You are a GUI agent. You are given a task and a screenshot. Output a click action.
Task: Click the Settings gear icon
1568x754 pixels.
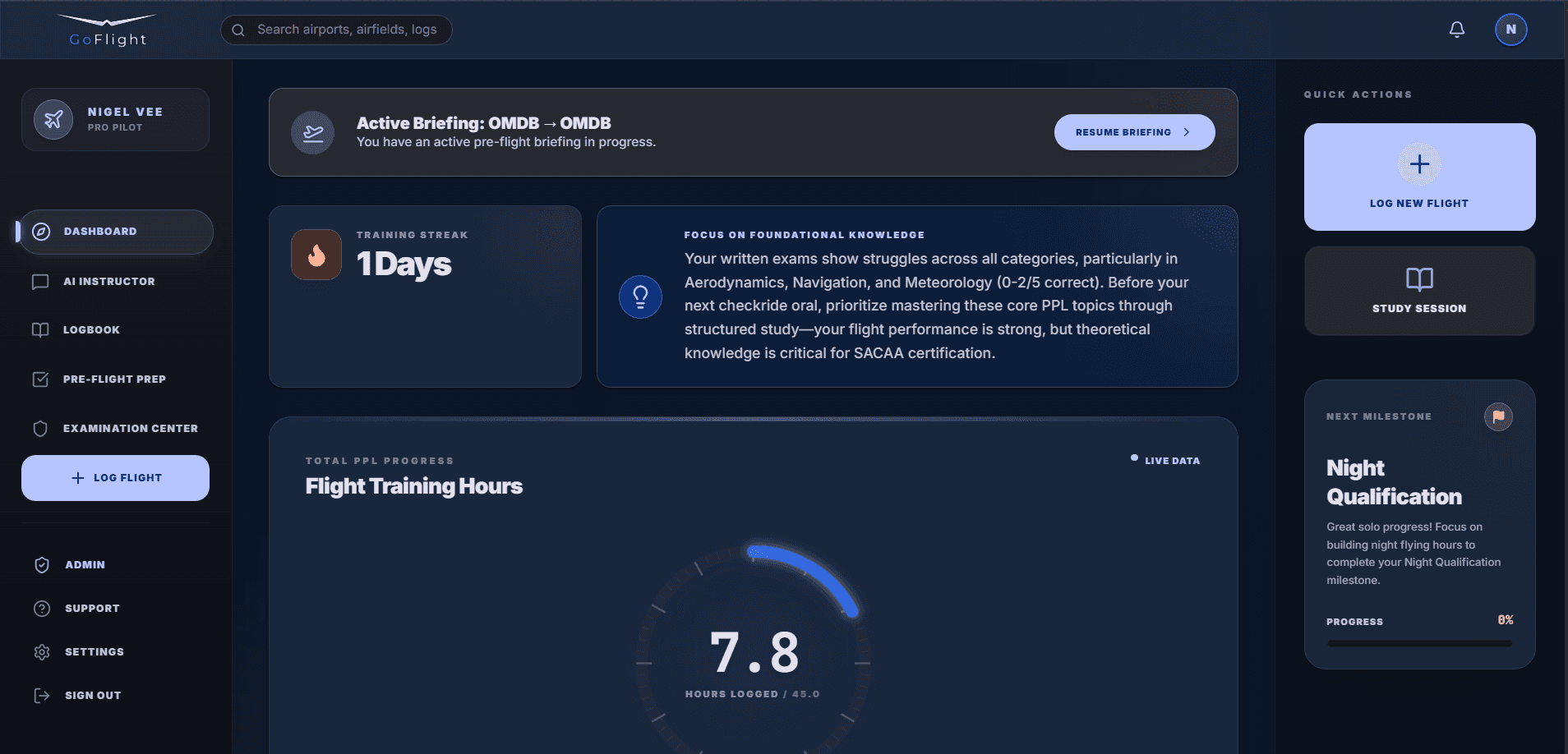click(42, 652)
